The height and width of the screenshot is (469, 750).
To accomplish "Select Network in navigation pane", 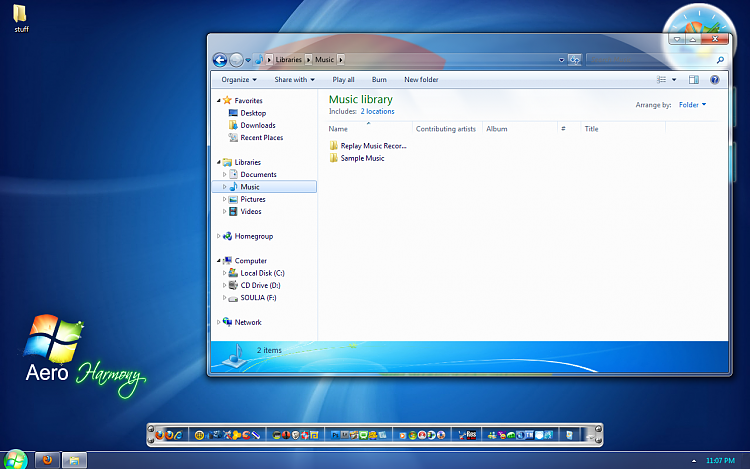I will click(x=242, y=322).
